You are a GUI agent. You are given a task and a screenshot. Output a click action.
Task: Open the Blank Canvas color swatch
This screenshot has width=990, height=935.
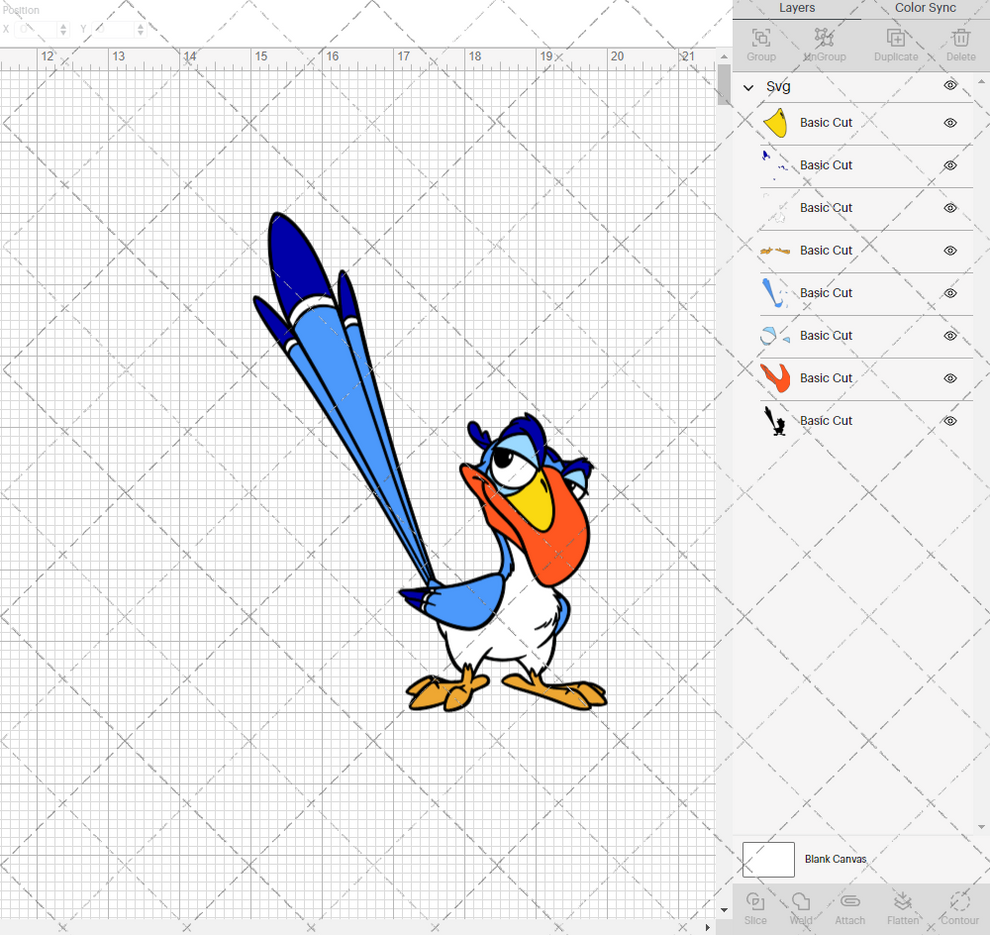point(768,859)
